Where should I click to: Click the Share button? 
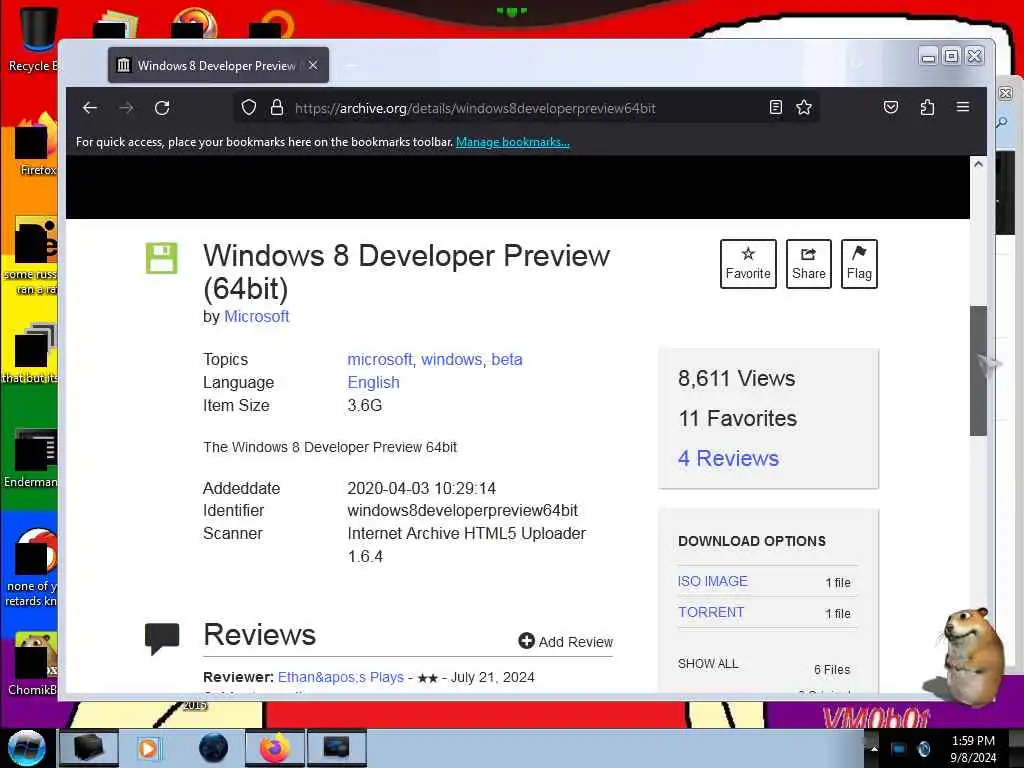[x=808, y=264]
